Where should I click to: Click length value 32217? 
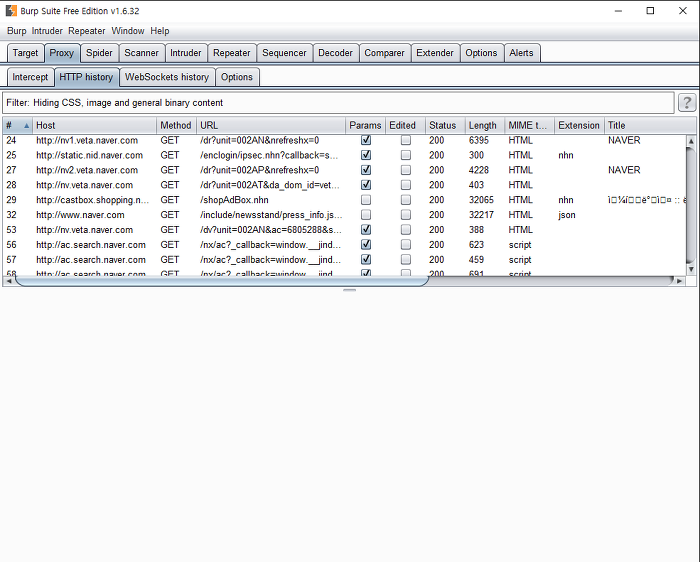click(481, 215)
